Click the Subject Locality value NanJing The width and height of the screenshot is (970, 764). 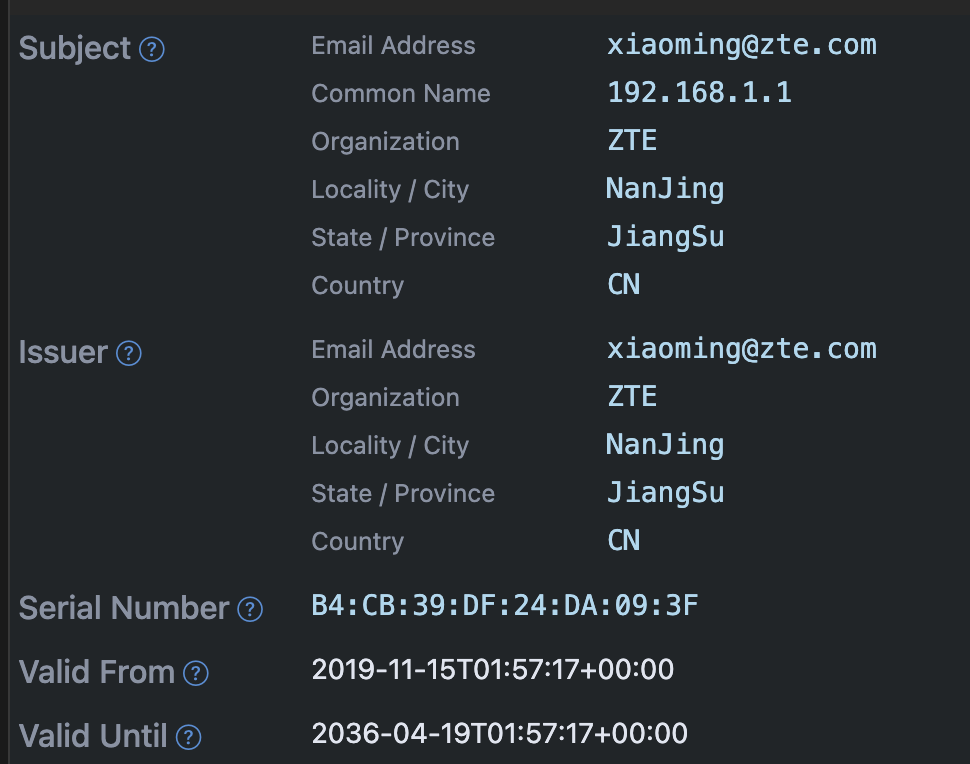665,189
